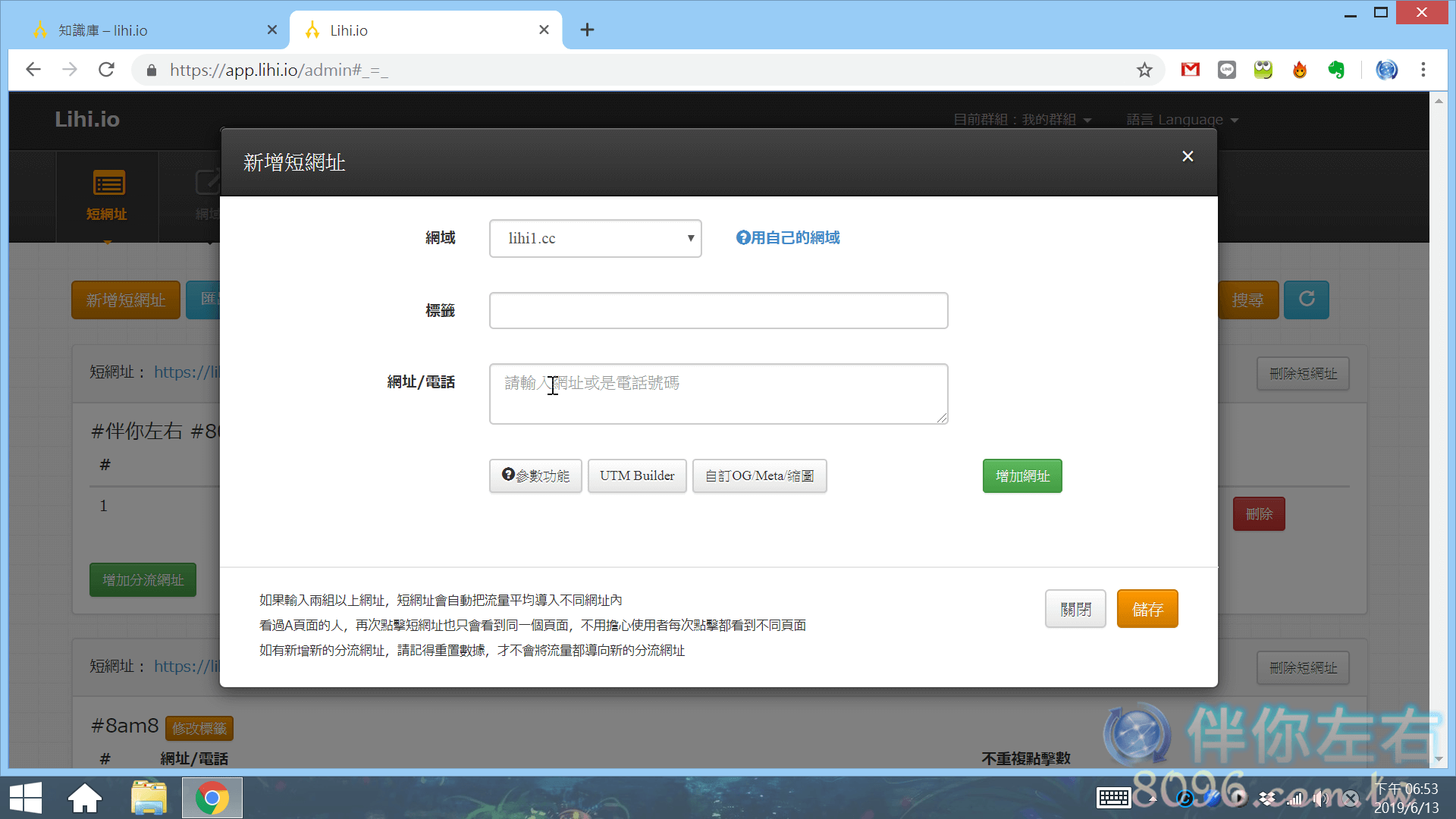Save with the orange 儲存 button
This screenshot has height=819, width=1456.
1147,609
